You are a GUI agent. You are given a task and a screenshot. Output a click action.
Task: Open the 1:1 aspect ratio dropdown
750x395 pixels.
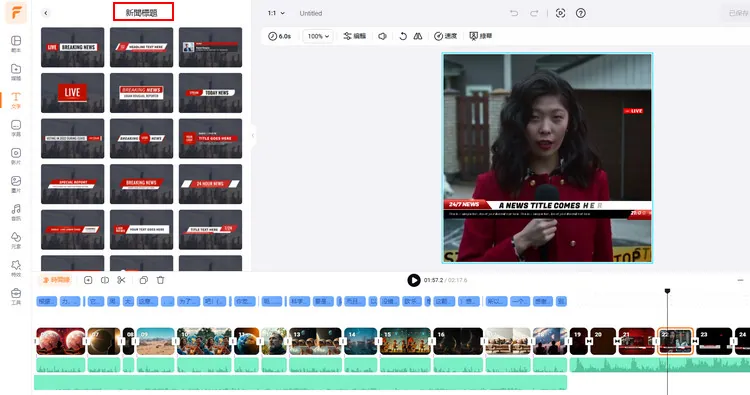pyautogui.click(x=276, y=13)
